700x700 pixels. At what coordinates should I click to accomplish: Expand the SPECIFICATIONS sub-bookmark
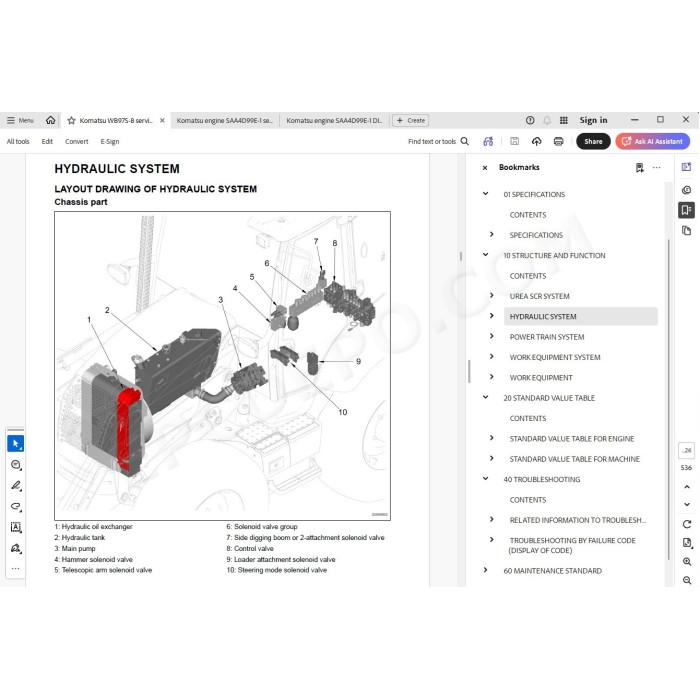coord(492,234)
